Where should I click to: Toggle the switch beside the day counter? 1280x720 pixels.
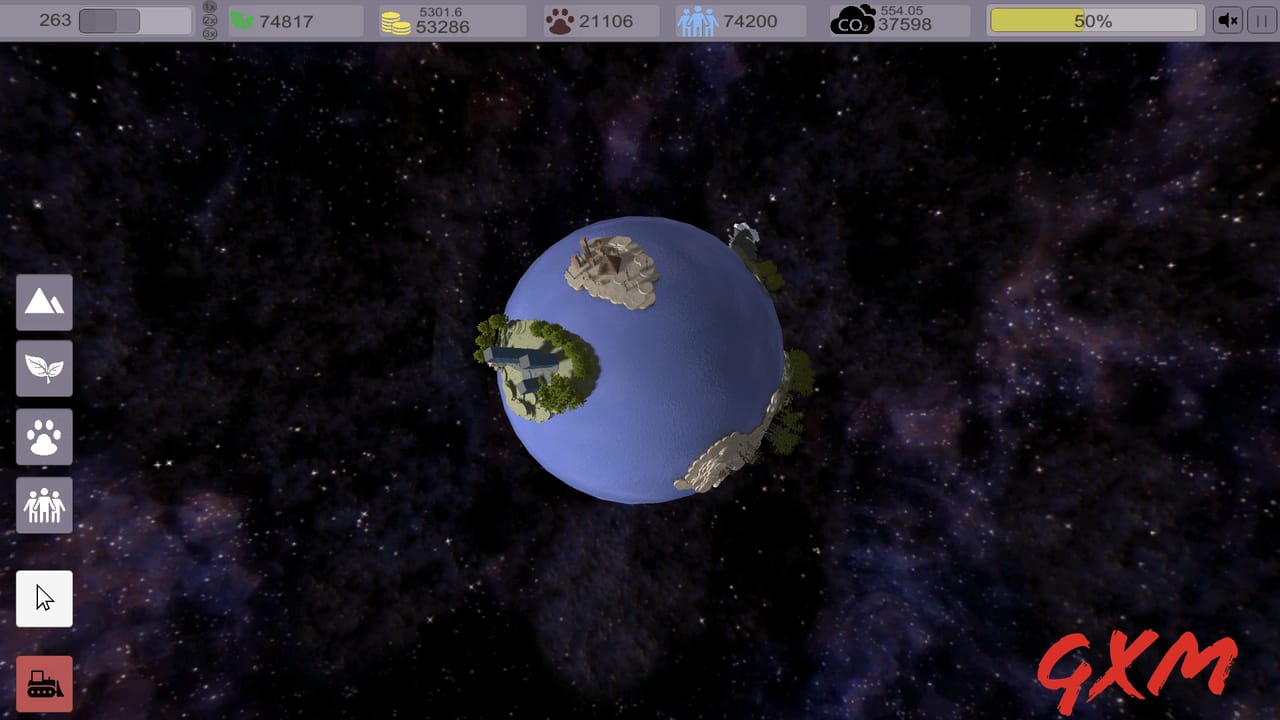pos(110,18)
